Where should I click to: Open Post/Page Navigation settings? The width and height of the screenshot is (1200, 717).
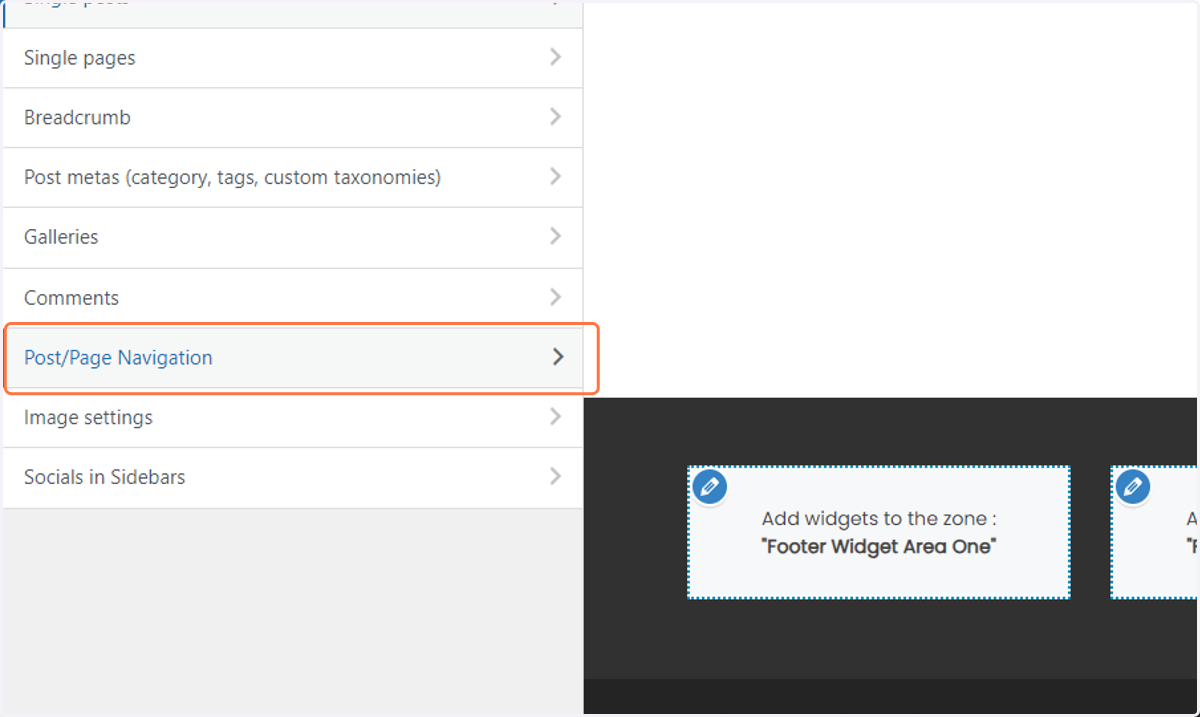coord(293,358)
